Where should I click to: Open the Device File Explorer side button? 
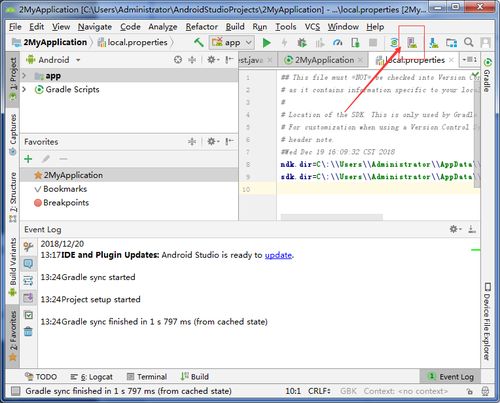[x=487, y=321]
